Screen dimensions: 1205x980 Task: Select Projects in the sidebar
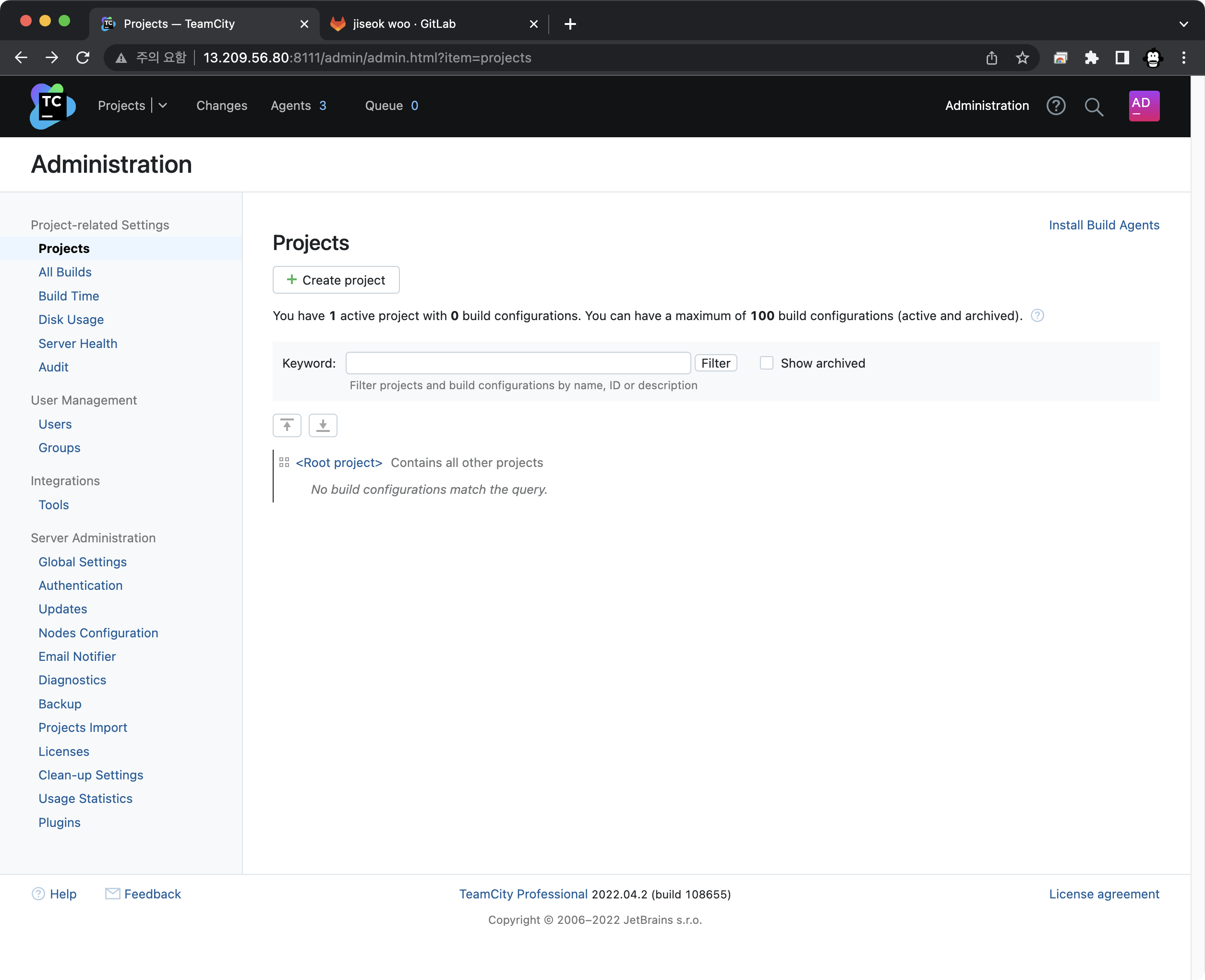[64, 249]
